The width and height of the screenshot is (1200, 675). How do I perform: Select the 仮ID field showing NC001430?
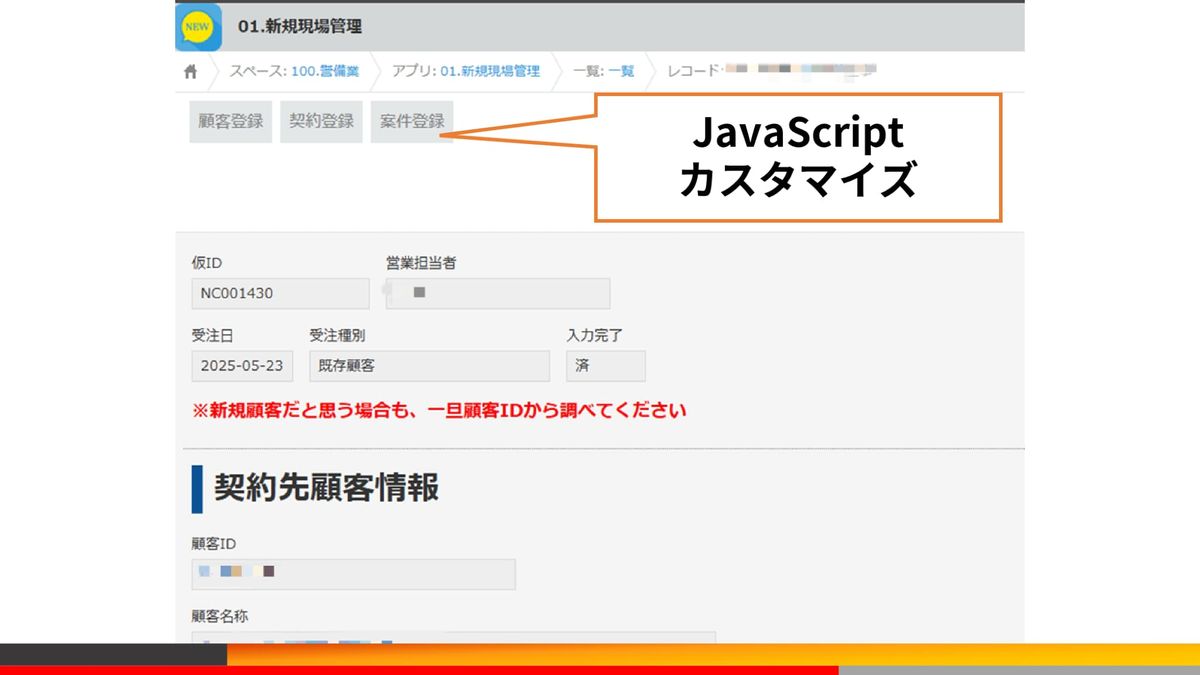point(280,293)
